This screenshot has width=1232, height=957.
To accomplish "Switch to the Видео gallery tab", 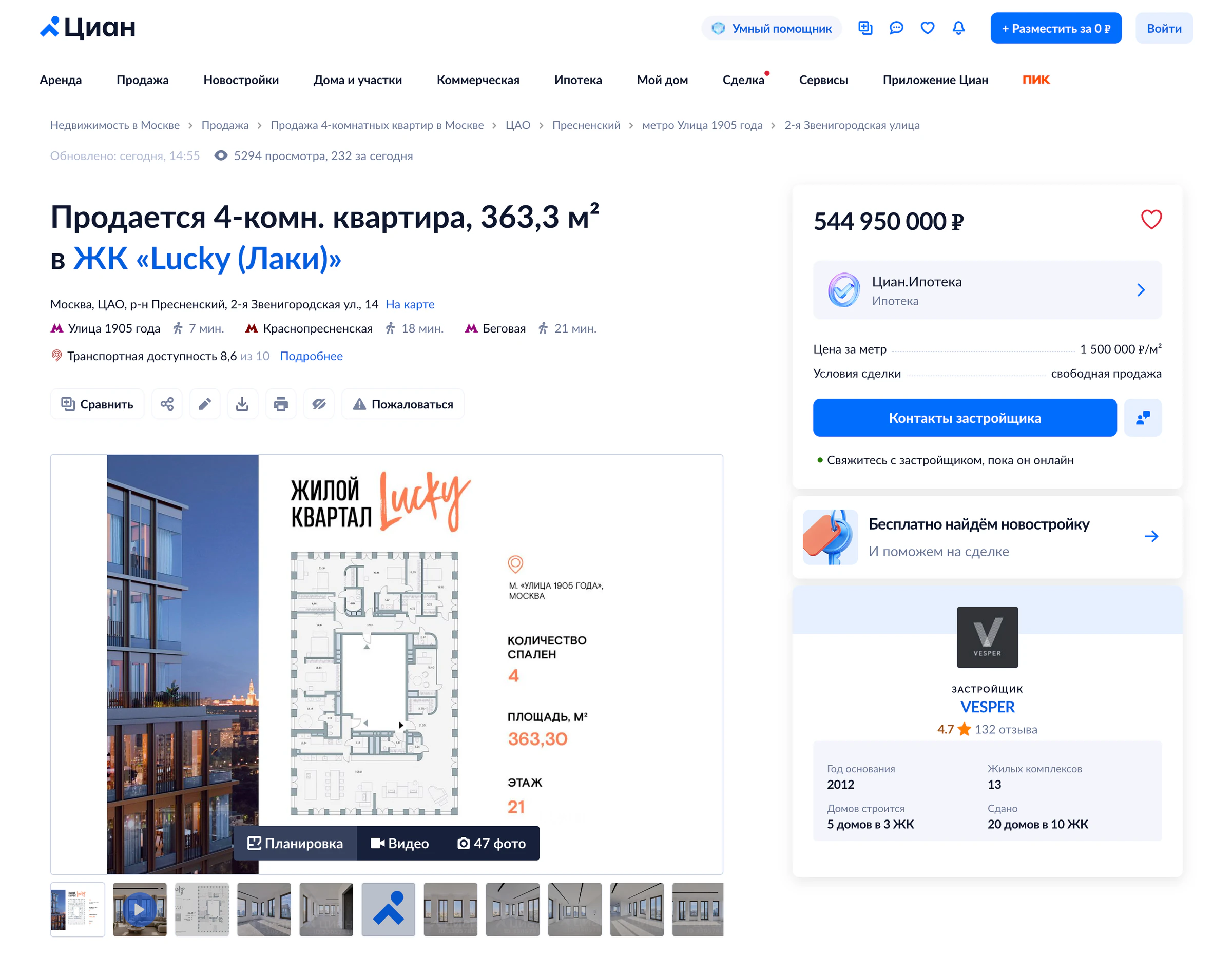I will click(400, 844).
